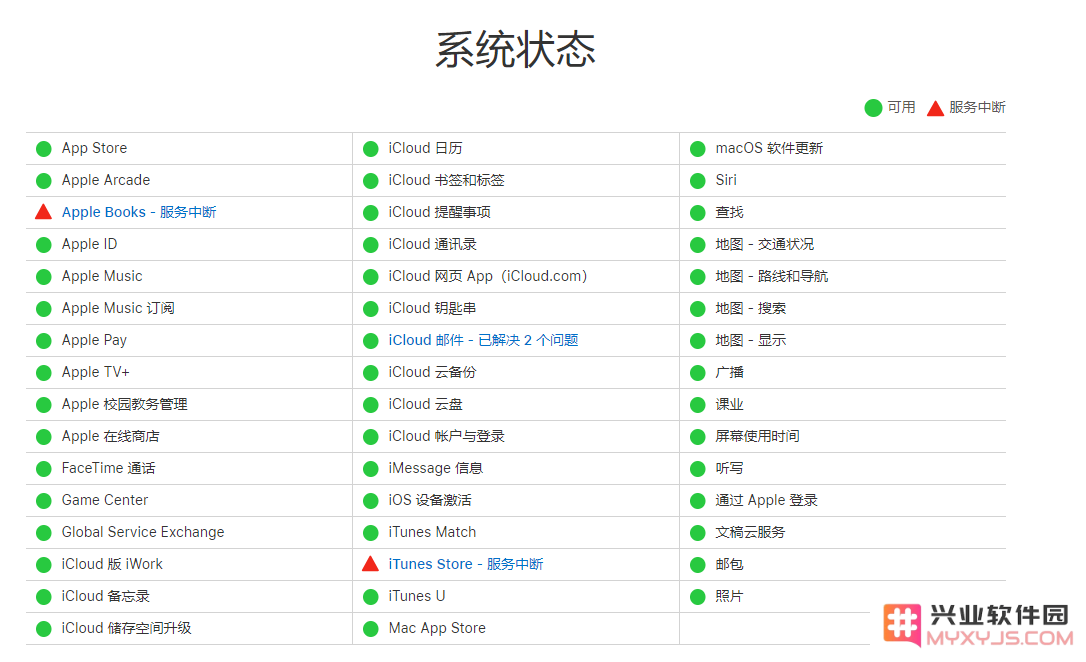
Task: Select the 邮包 row text
Action: click(729, 564)
